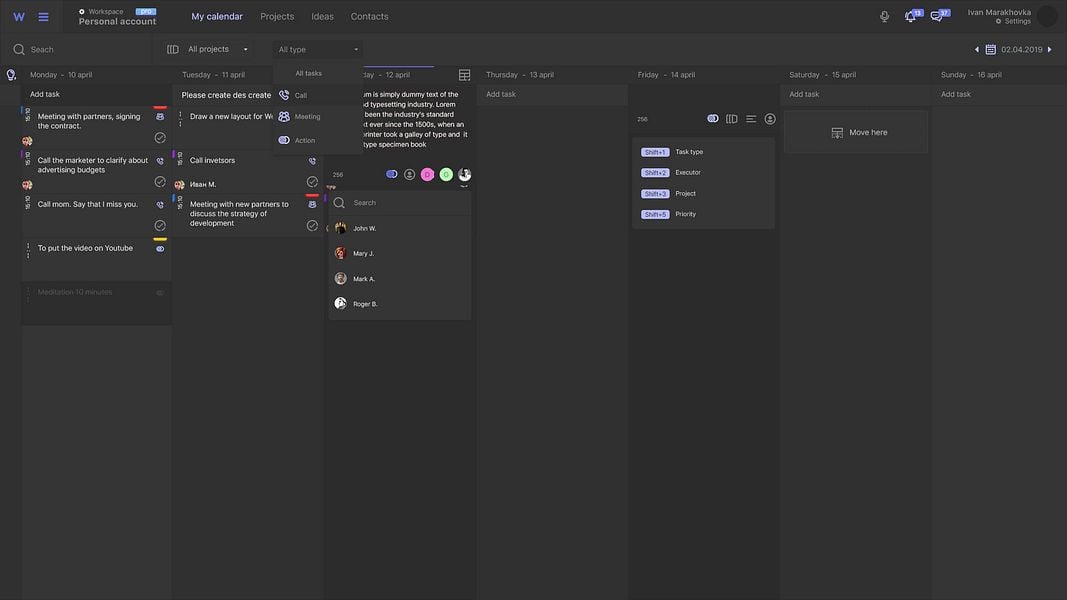
Task: Check off the 'Call mom' task
Action: coord(160,225)
